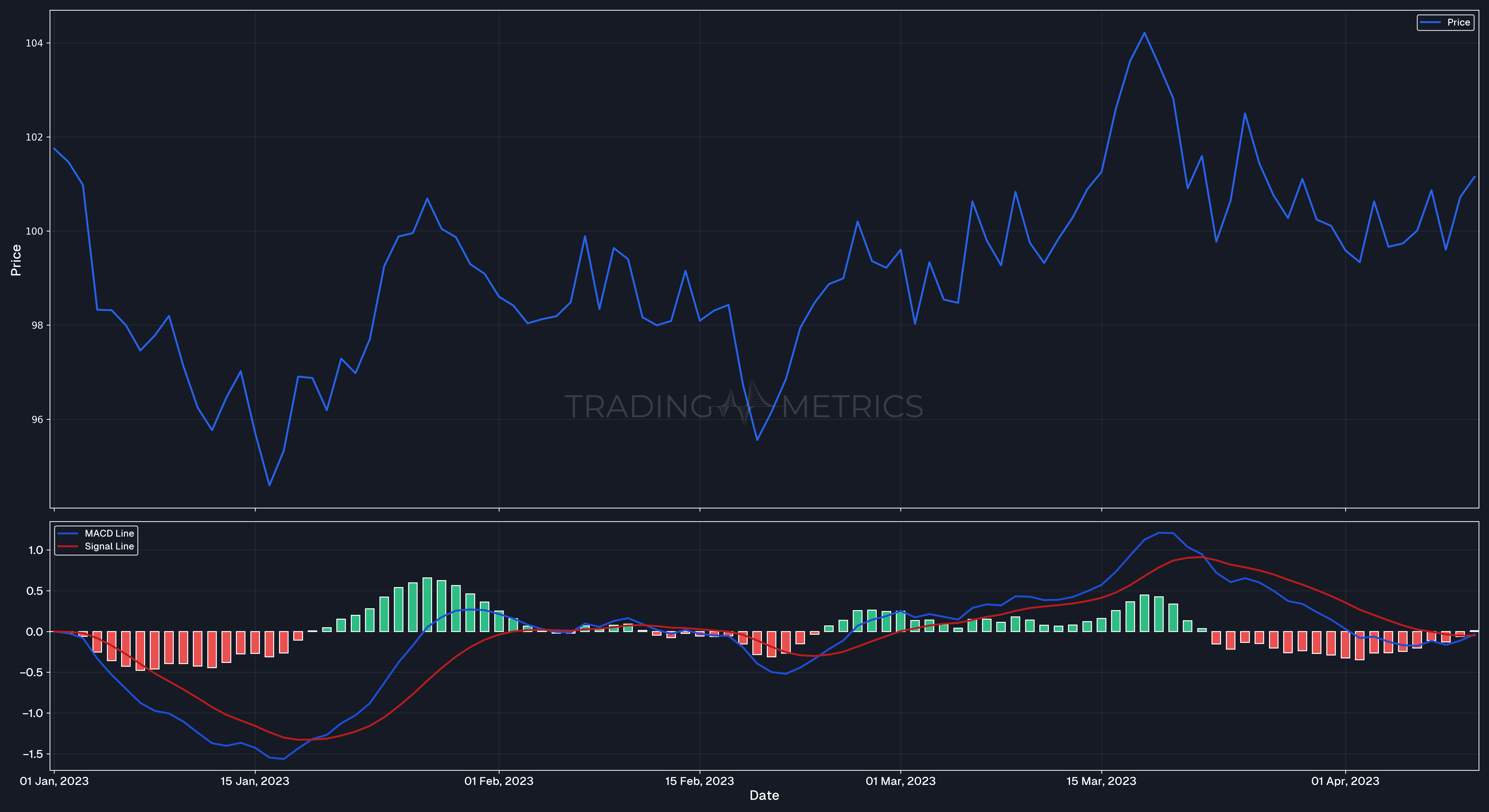The width and height of the screenshot is (1489, 812).
Task: Click the blue Price legend line swatch
Action: pos(1431,23)
